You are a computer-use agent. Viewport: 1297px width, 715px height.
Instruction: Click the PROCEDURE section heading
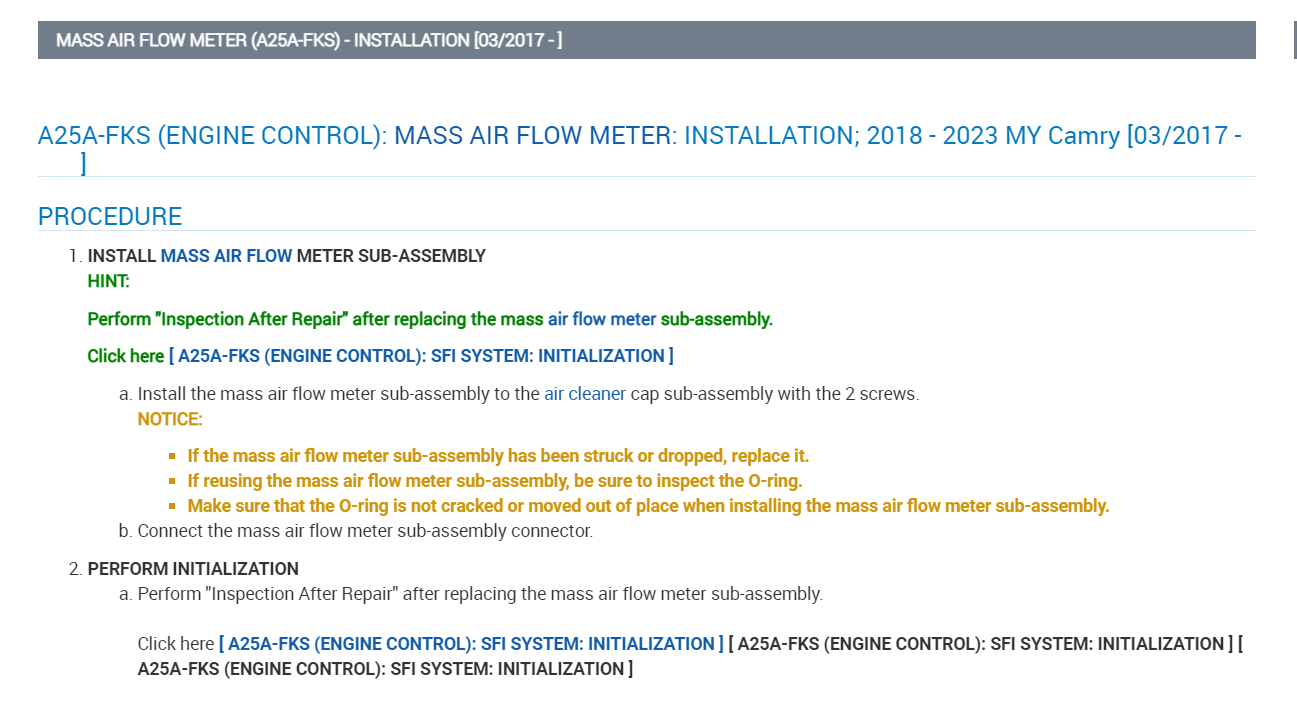coord(110,217)
